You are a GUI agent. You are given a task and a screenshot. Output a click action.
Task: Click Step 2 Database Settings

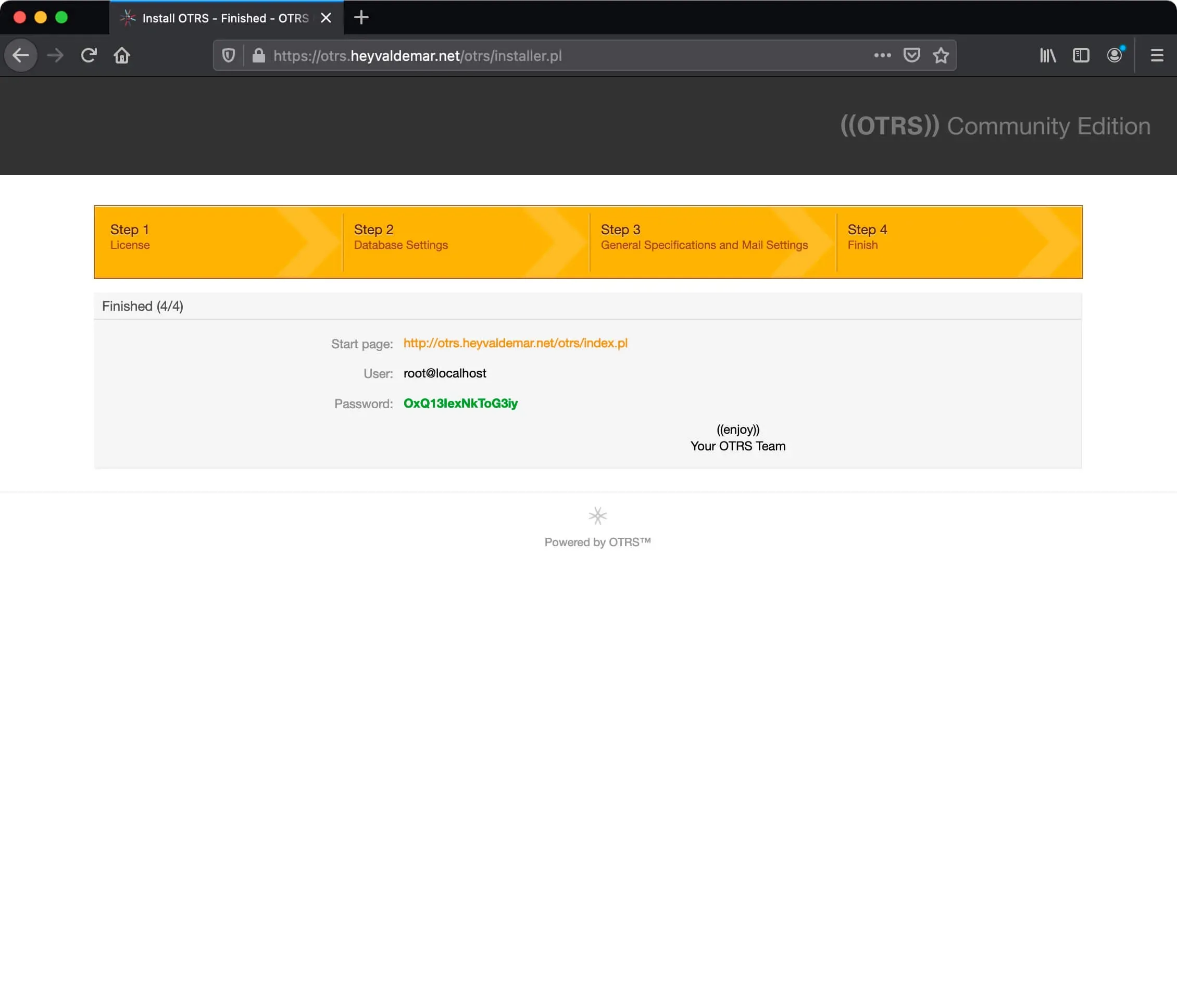coord(400,237)
